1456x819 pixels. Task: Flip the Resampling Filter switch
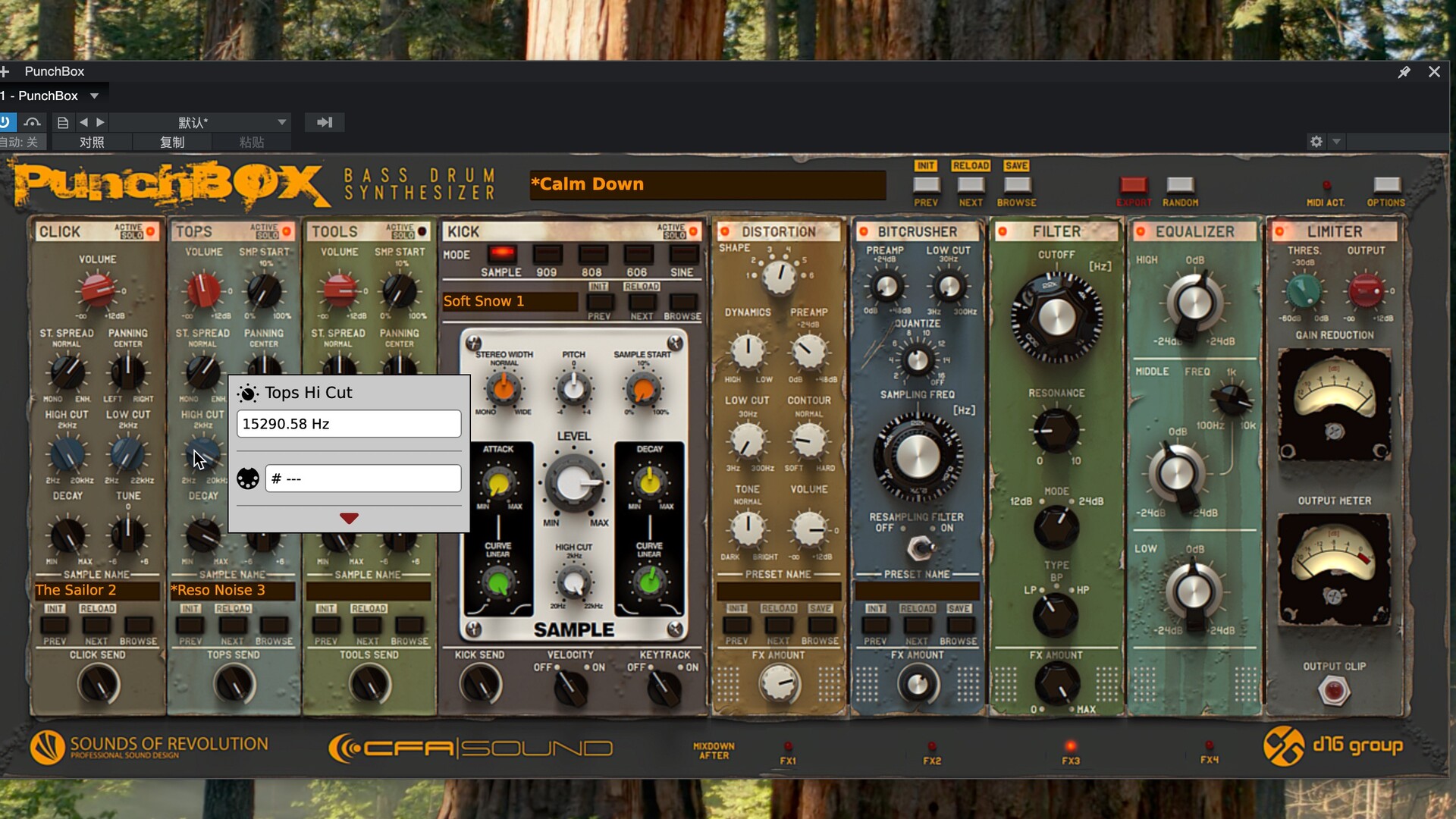pos(920,546)
